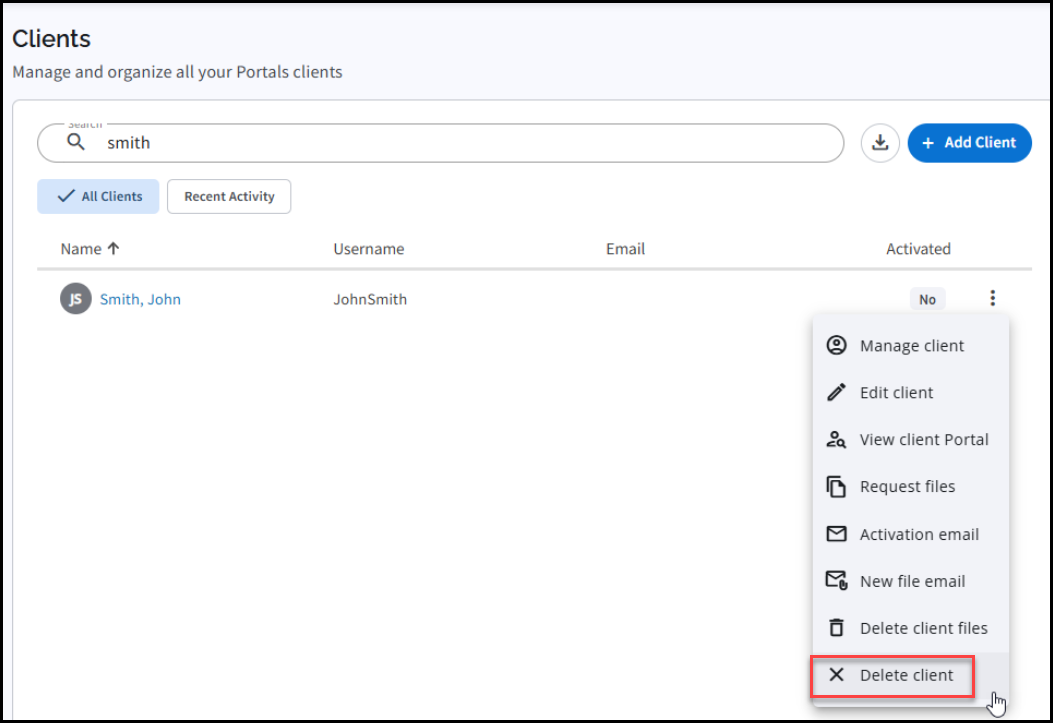
Task: Click the Activated column header
Action: (x=918, y=249)
